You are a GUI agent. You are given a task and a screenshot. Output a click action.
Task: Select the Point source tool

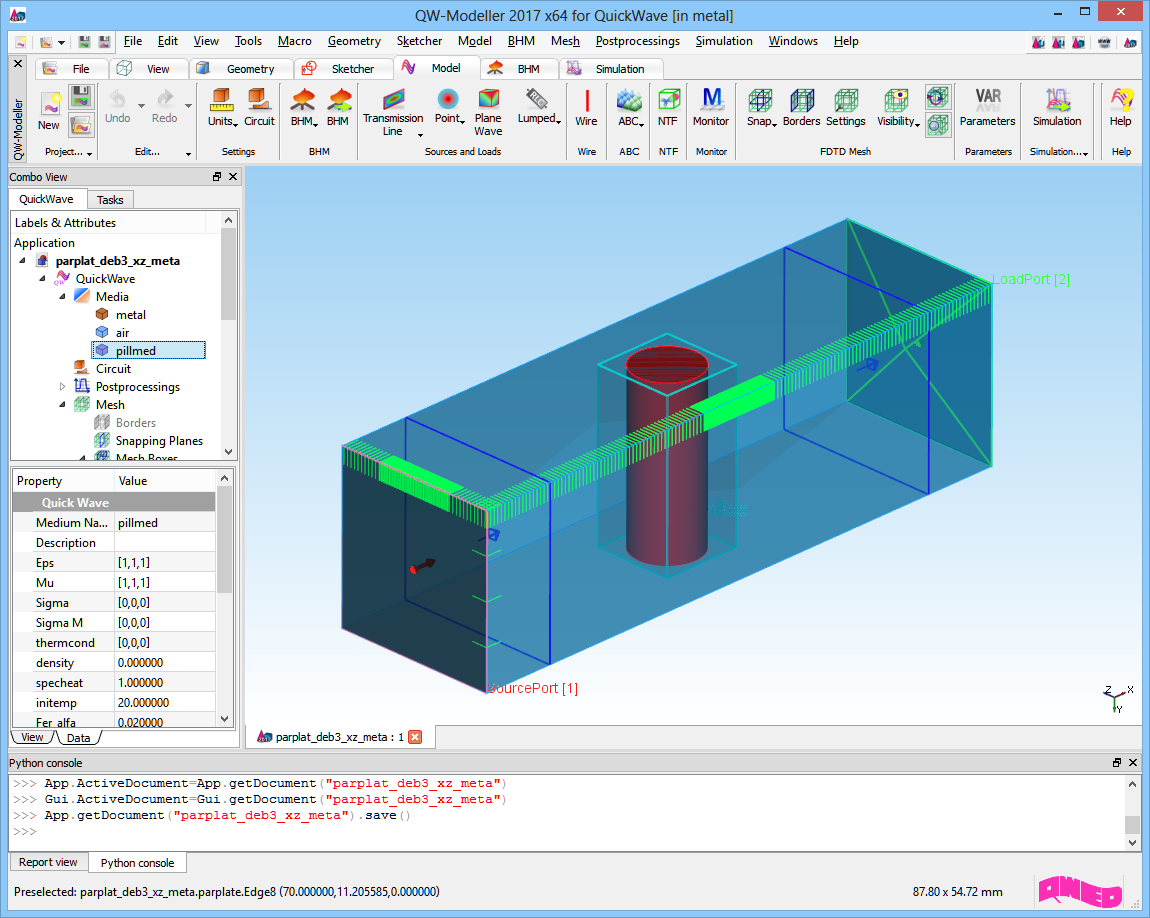coord(449,107)
